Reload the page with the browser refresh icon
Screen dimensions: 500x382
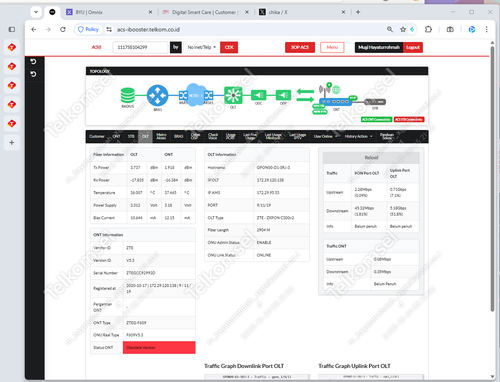[x=63, y=29]
